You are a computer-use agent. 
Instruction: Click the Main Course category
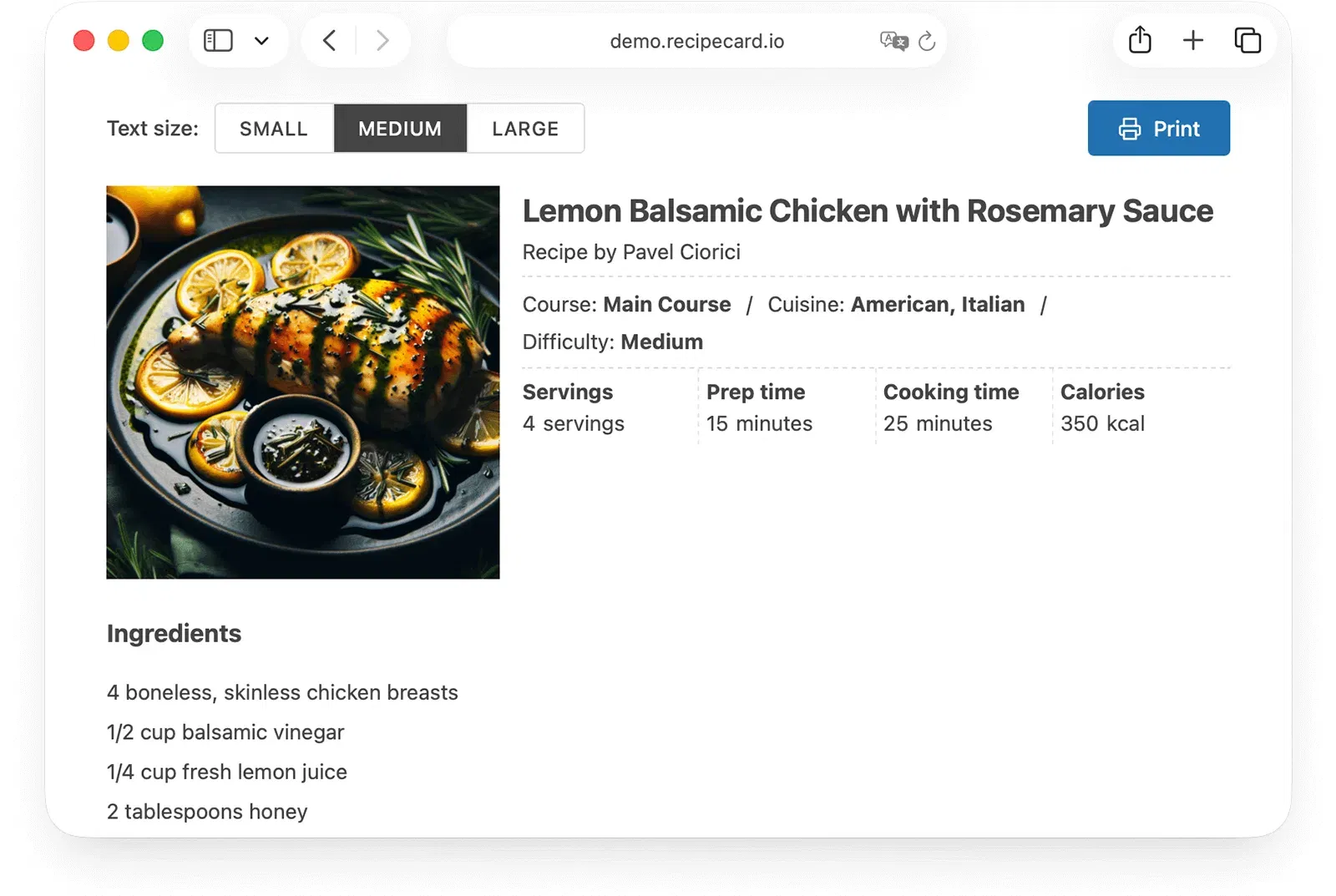(666, 305)
